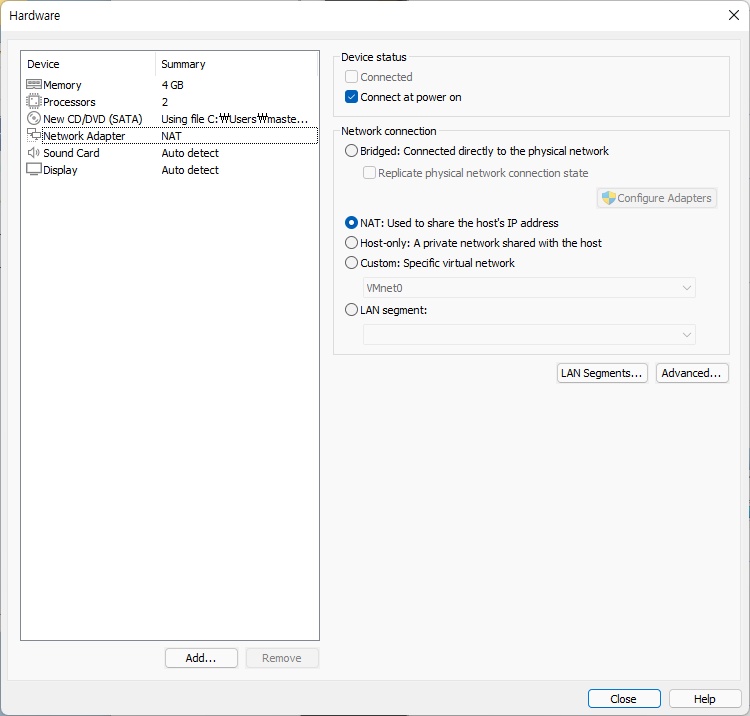Select the Display row label

[60, 170]
